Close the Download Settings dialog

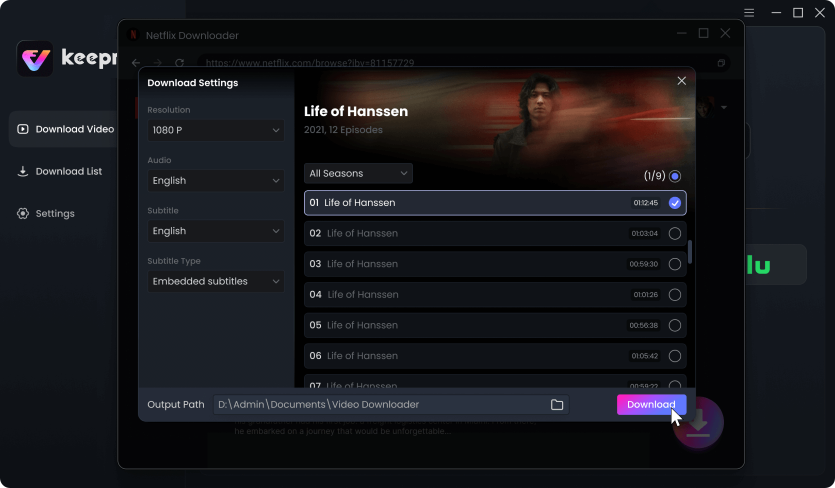682,81
